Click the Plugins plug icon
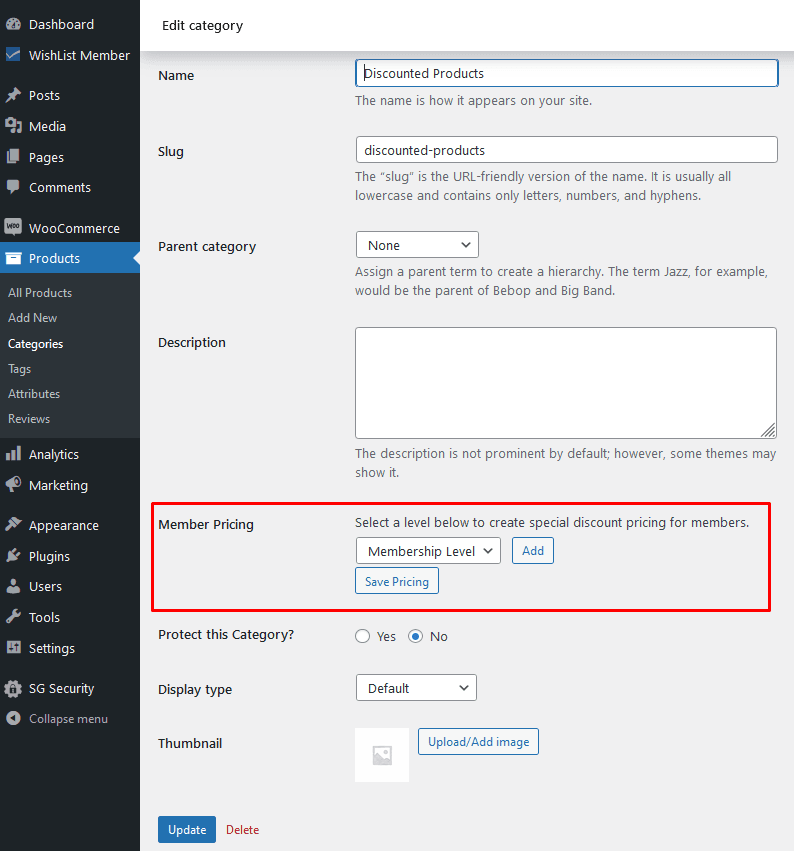Screen dimensions: 794x851 (14, 556)
